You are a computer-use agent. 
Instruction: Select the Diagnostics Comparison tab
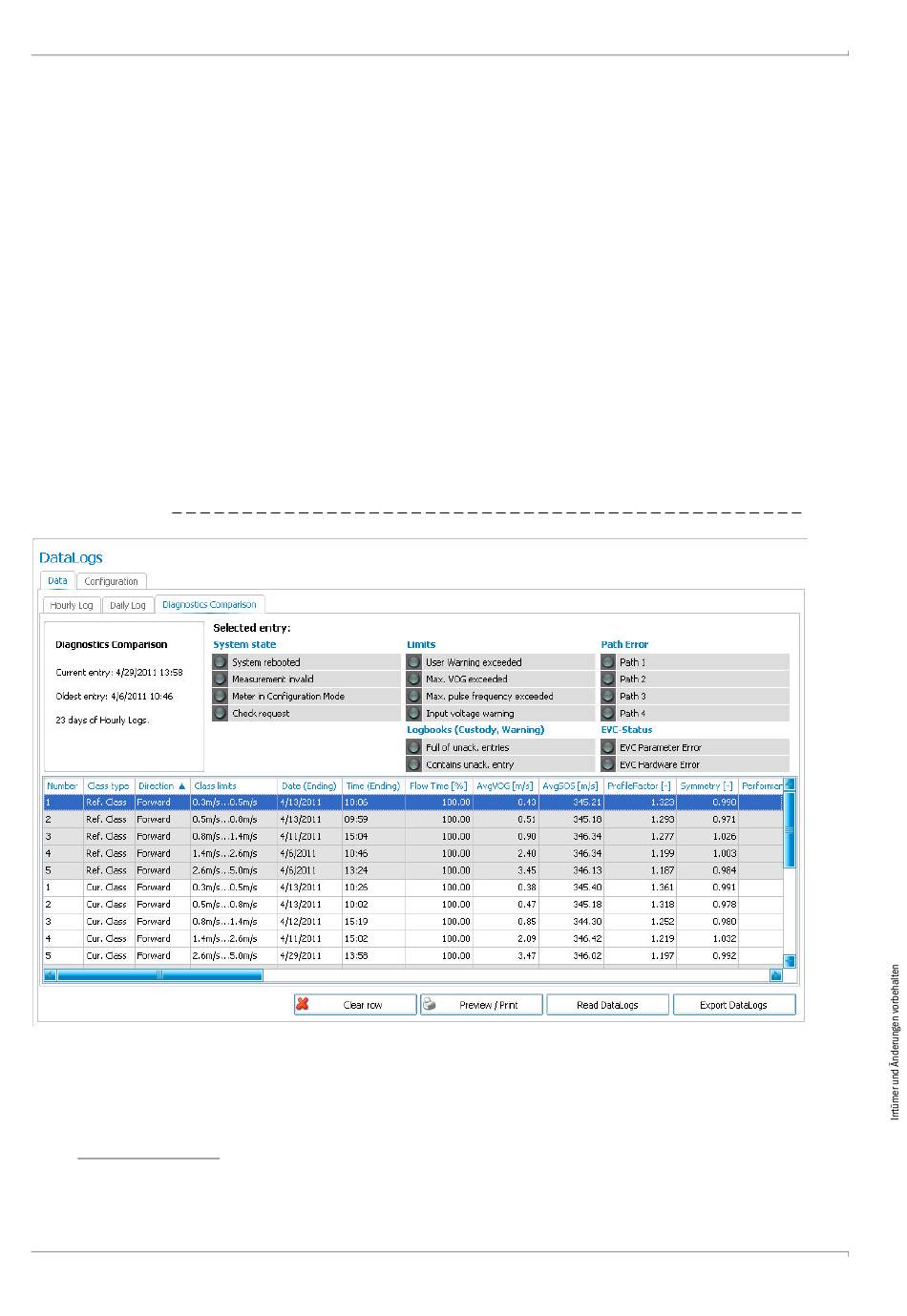(x=210, y=604)
